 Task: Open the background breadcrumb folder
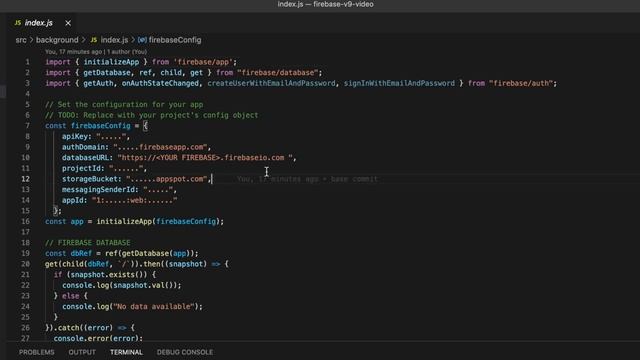(x=57, y=40)
